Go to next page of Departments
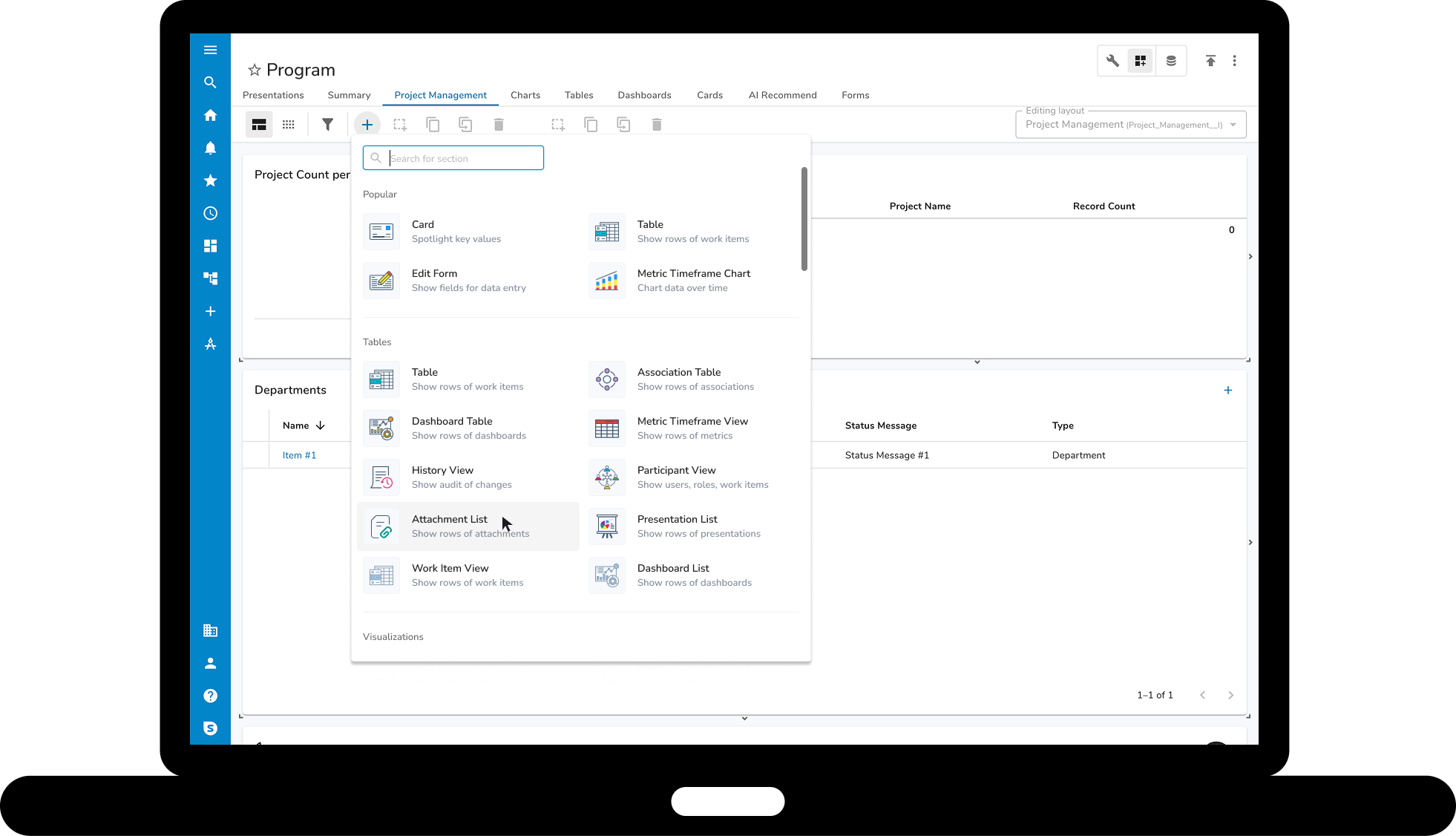 click(x=1230, y=695)
